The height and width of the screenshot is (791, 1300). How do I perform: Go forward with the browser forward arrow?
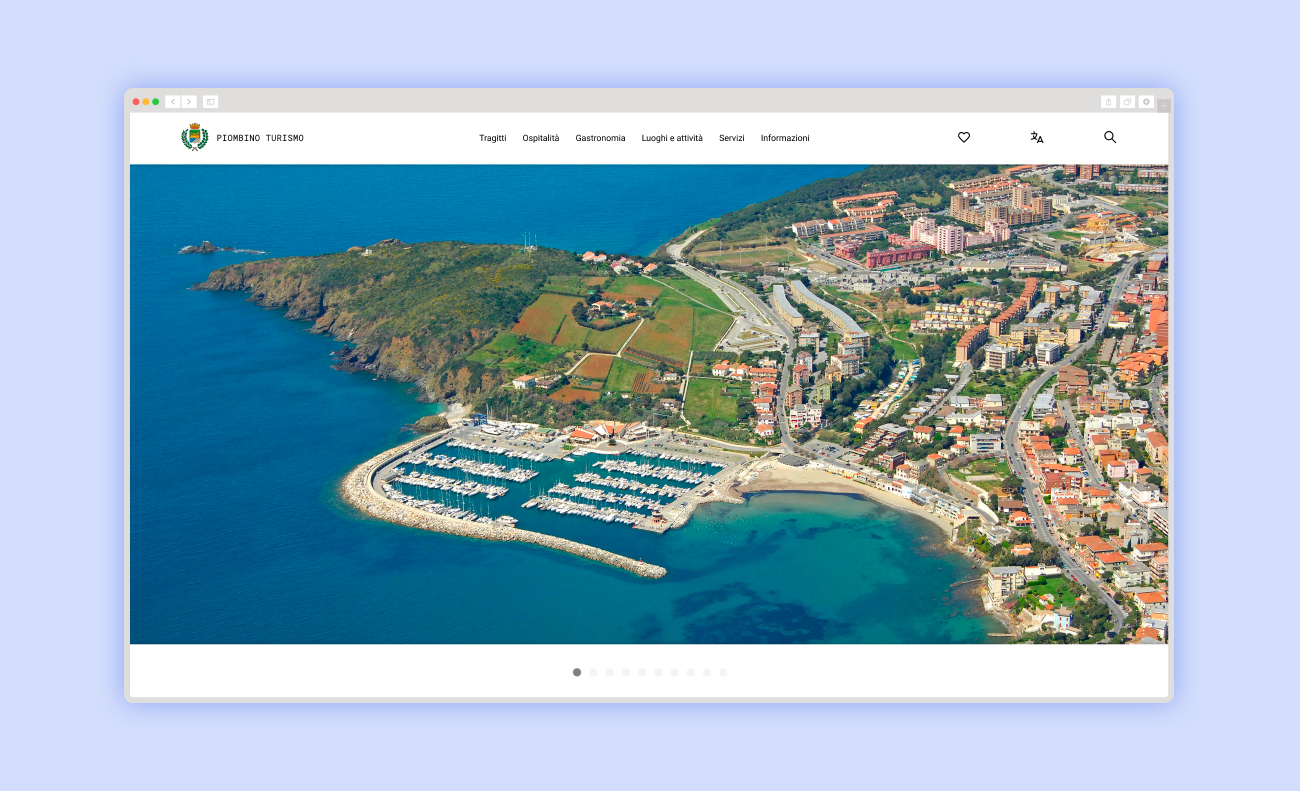click(x=189, y=101)
